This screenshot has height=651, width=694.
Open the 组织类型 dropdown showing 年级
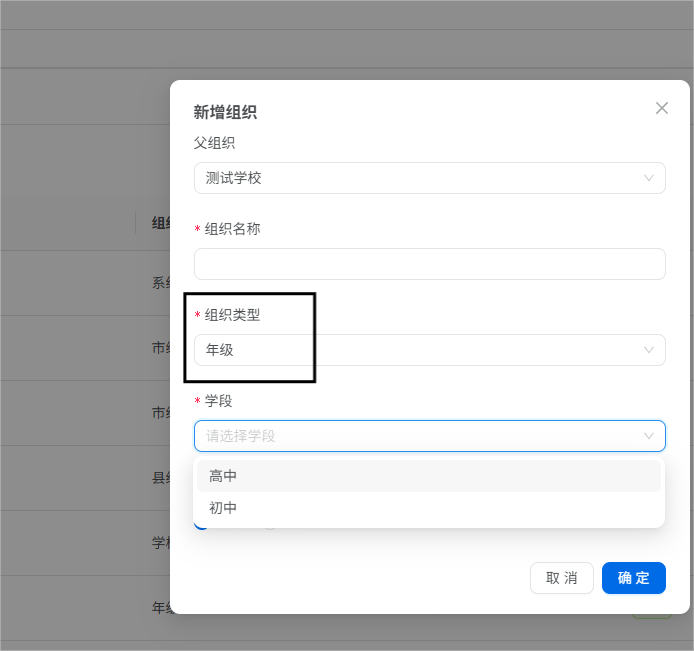[x=430, y=350]
